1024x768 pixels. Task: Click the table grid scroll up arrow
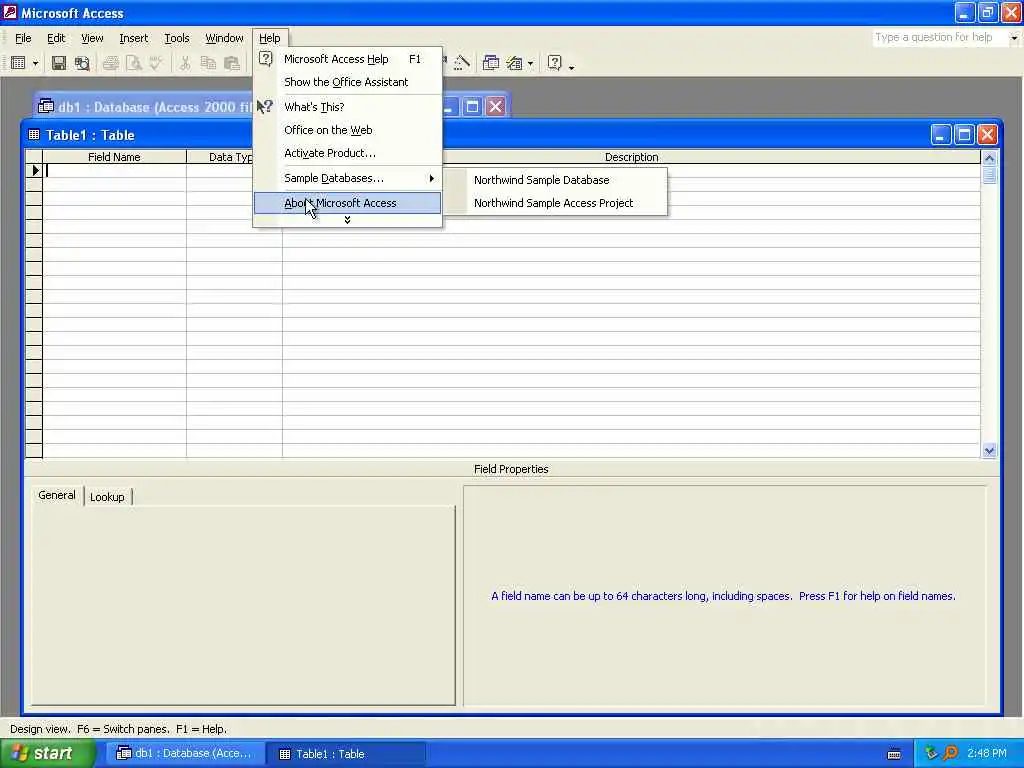(x=989, y=157)
